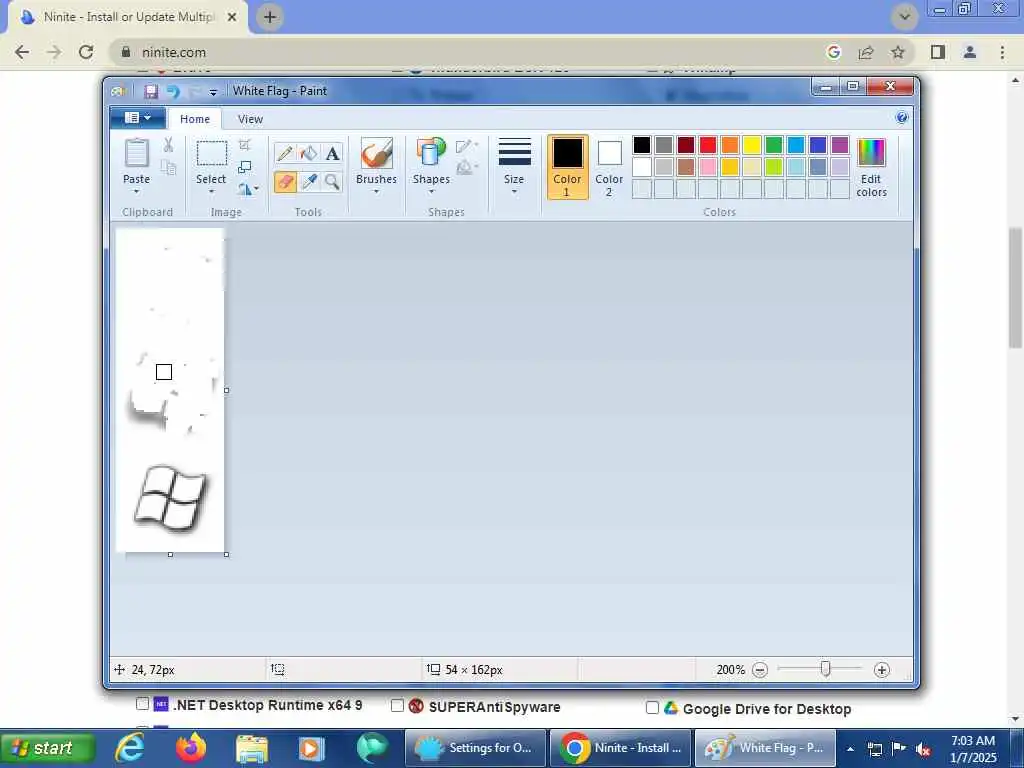Select the Text tool in Paint
The image size is (1024, 768).
coord(332,153)
